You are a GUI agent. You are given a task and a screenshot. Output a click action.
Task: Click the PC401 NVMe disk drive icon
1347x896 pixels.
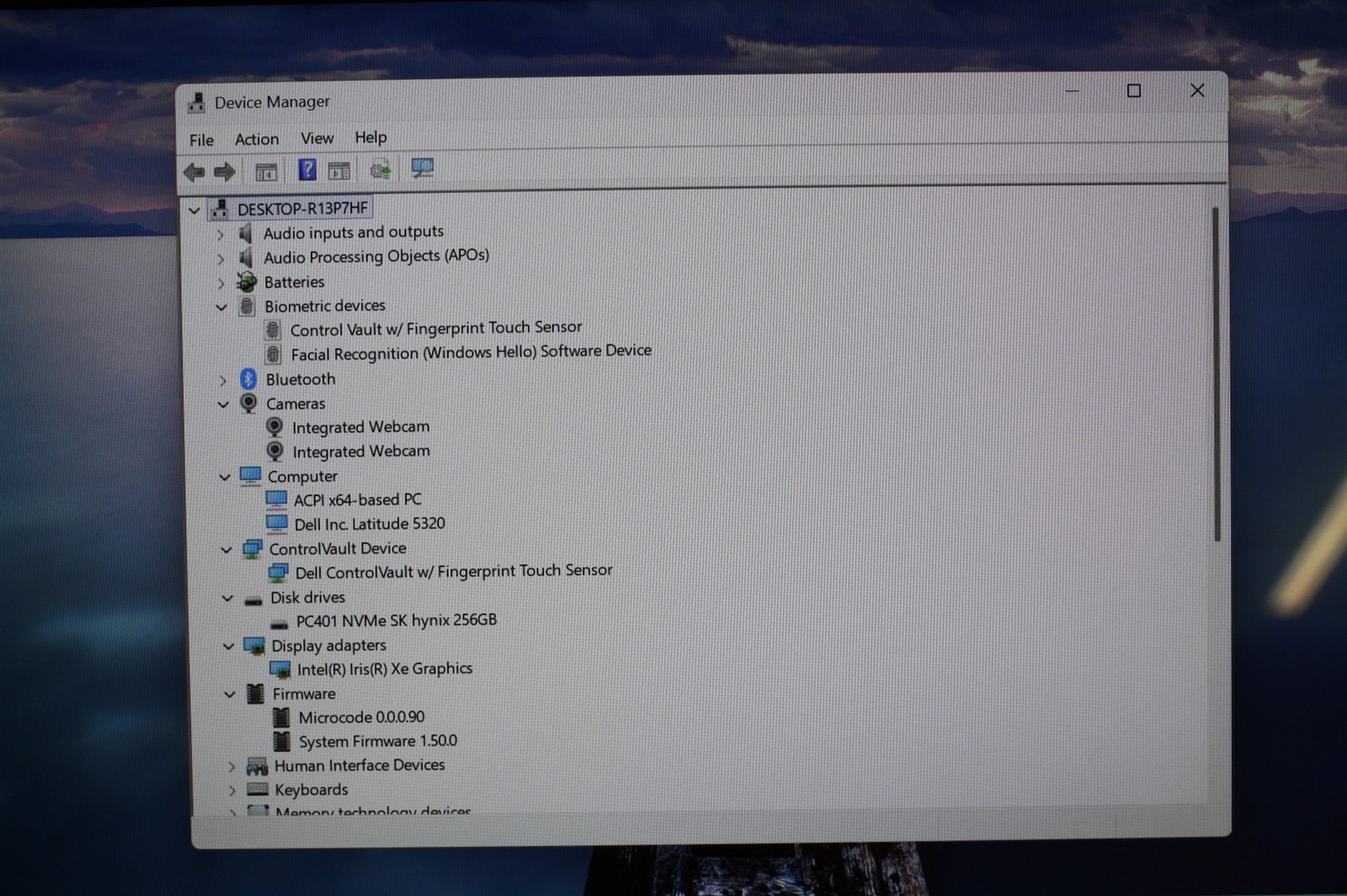[279, 624]
